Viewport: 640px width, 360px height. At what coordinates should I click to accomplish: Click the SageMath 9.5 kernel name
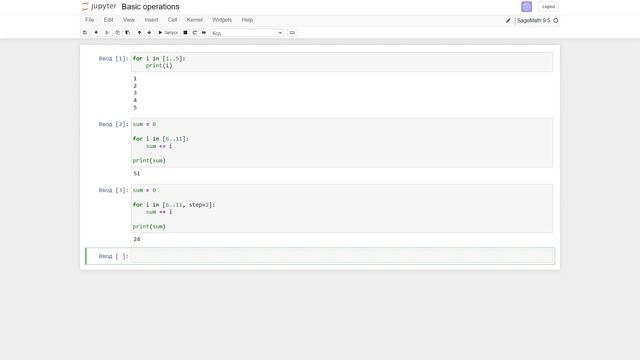533,20
